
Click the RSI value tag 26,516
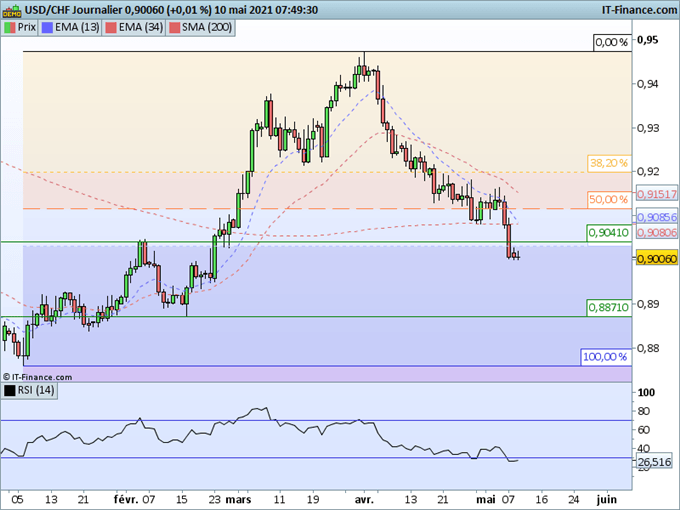tap(654, 462)
